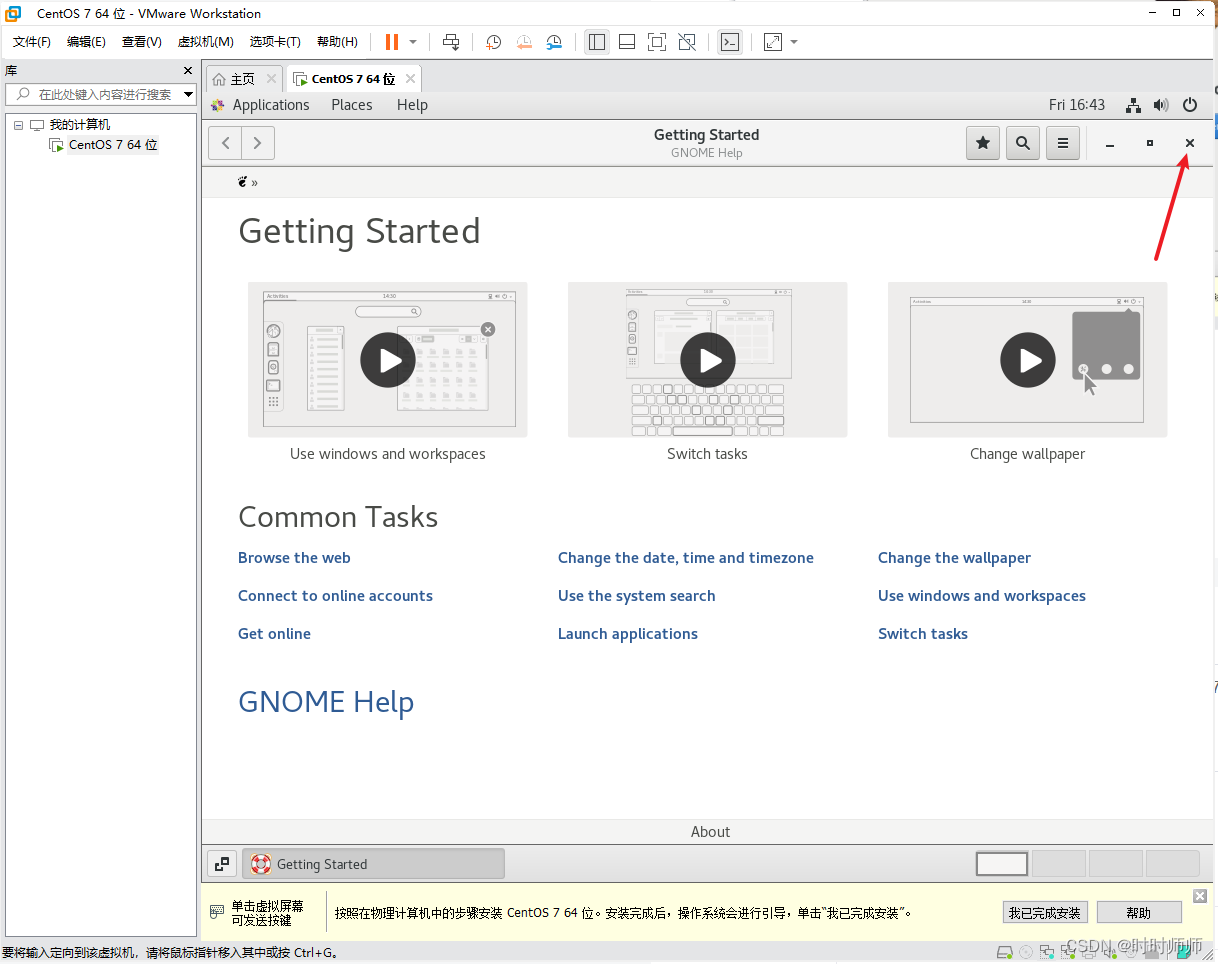
Task: Open the snapshot manager
Action: pyautogui.click(x=554, y=42)
